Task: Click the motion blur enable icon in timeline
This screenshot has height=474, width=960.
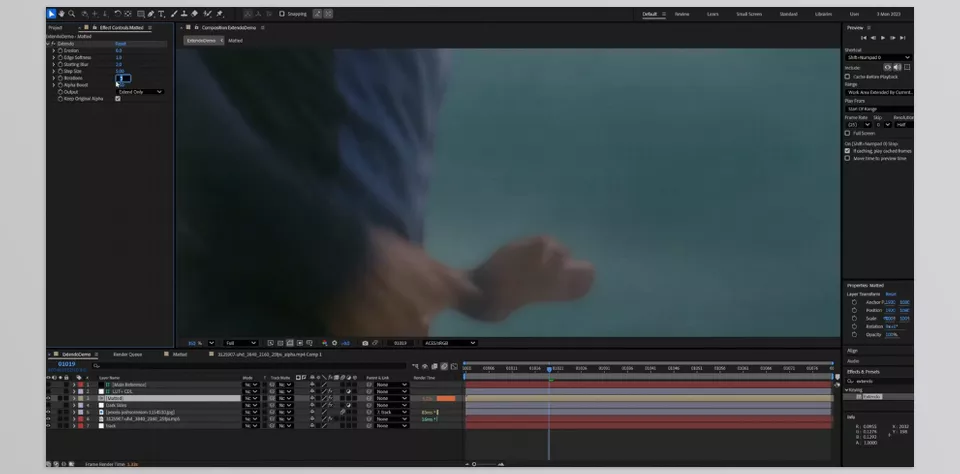Action: pos(444,367)
